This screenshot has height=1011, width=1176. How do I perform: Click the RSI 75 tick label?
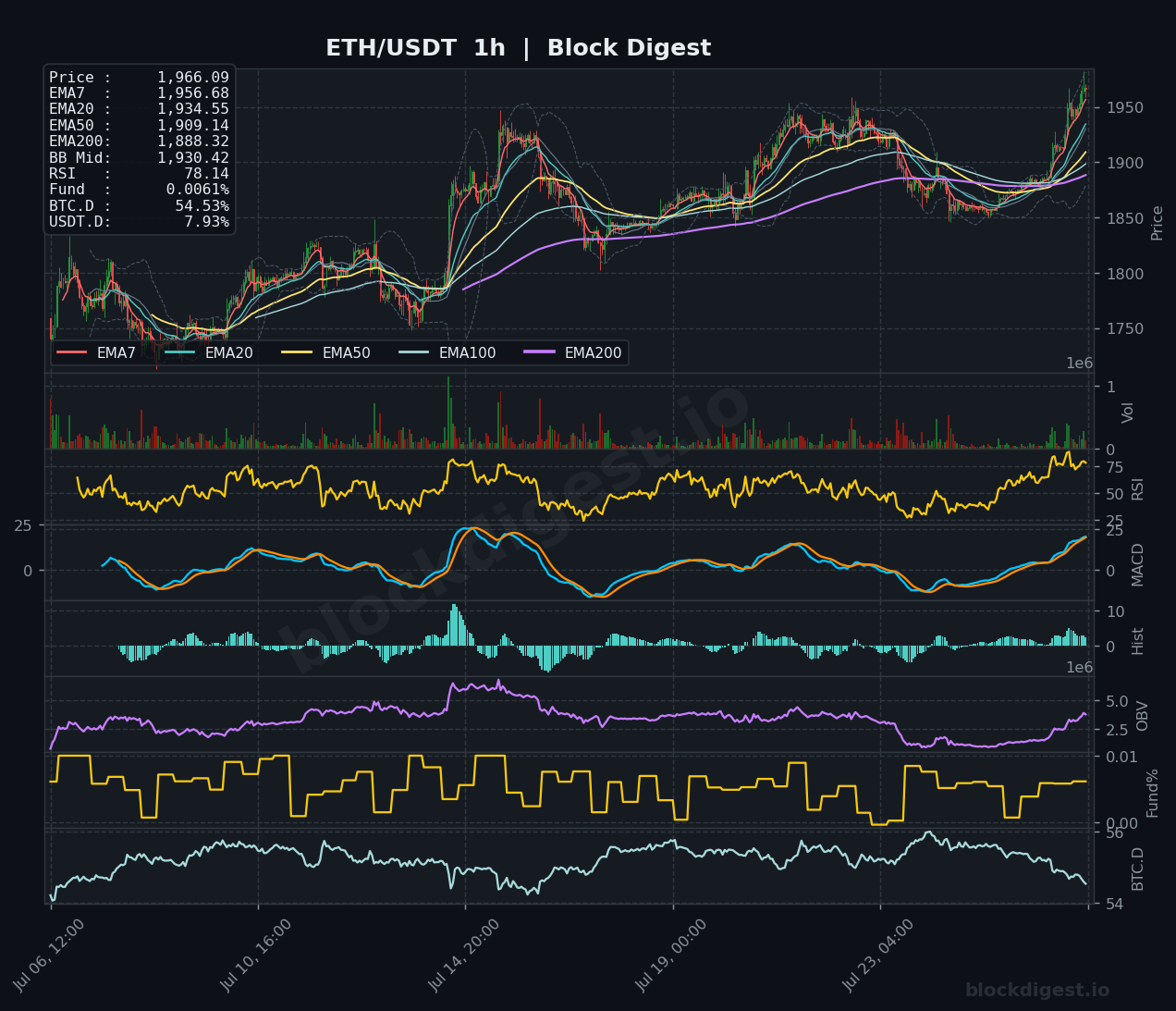[x=1115, y=468]
